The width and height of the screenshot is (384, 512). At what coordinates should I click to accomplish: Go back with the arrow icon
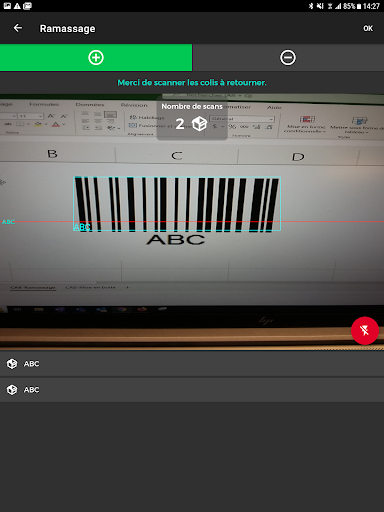click(18, 28)
